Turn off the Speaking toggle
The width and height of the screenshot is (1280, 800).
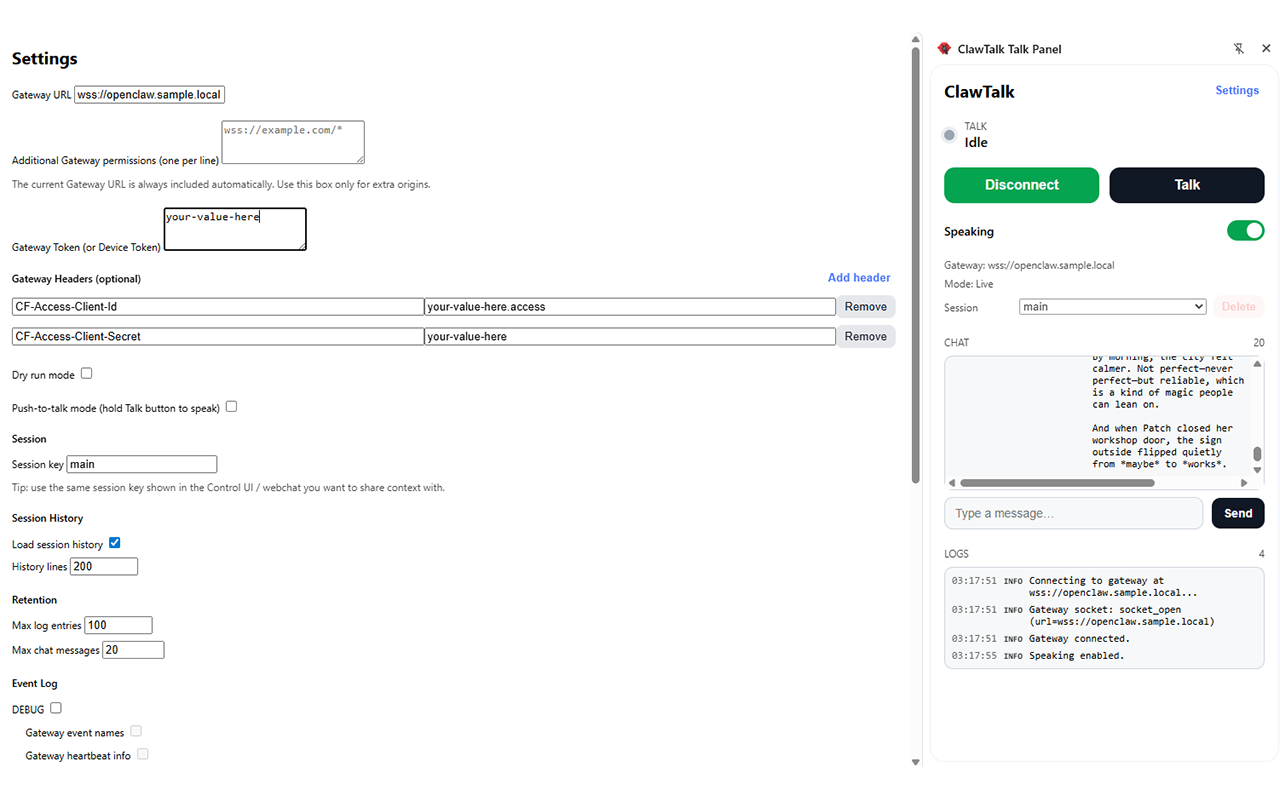[1246, 231]
